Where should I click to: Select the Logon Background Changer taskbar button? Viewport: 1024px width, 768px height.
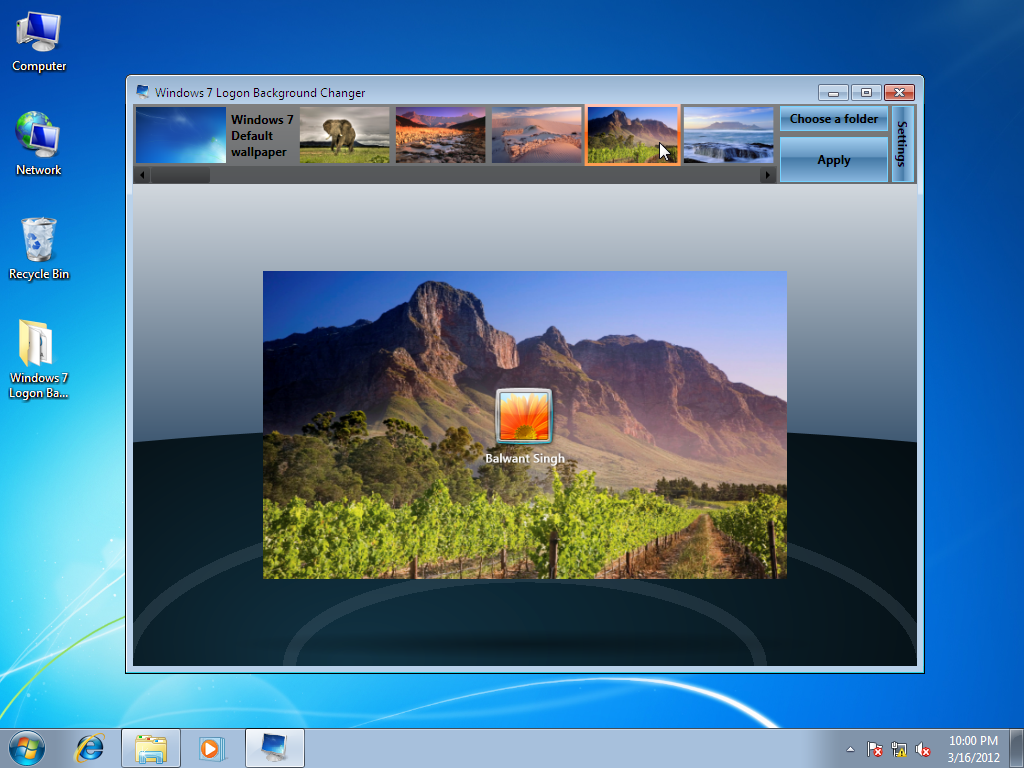(273, 747)
